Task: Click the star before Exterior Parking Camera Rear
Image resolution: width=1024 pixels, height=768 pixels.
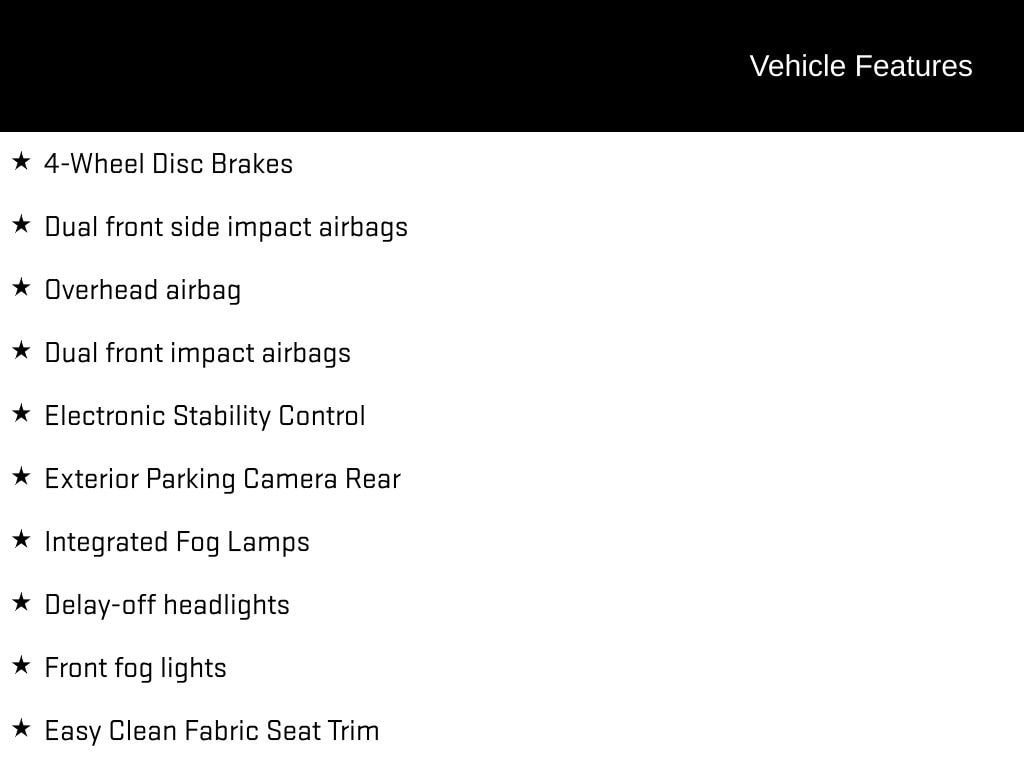Action: (x=21, y=476)
